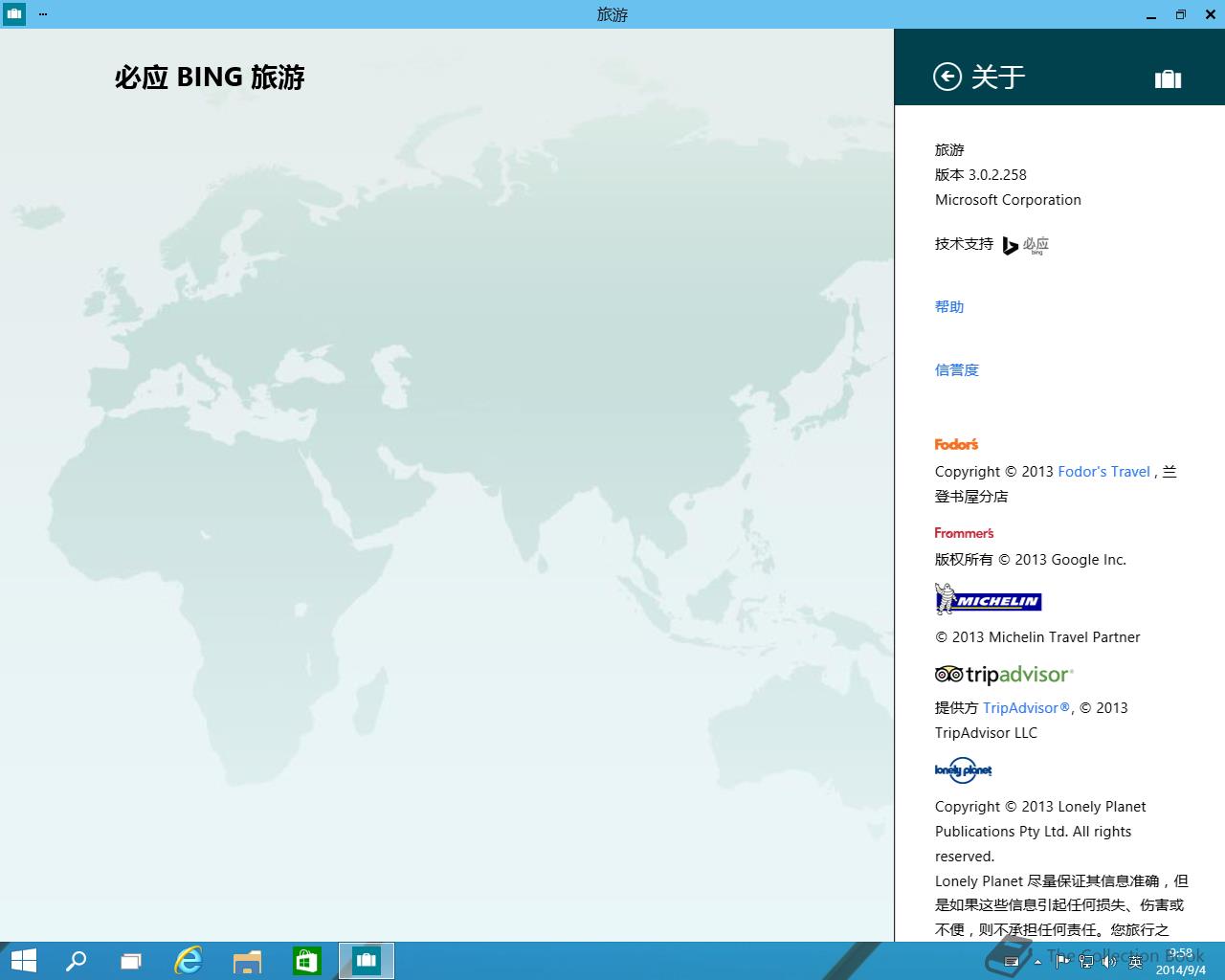Click the 技术支持 label
The image size is (1225, 980).
964,244
